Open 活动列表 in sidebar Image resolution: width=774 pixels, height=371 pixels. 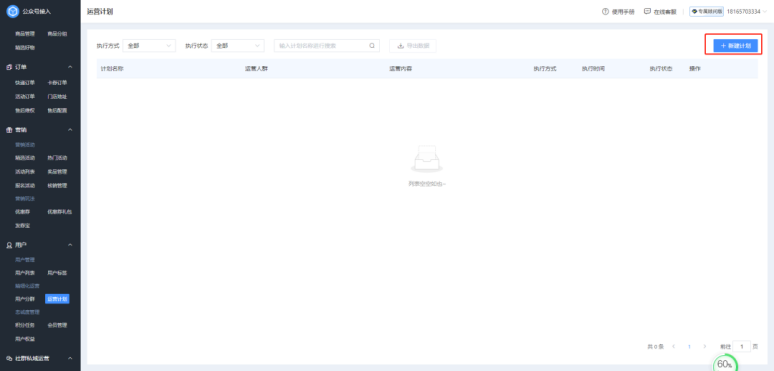25,172
